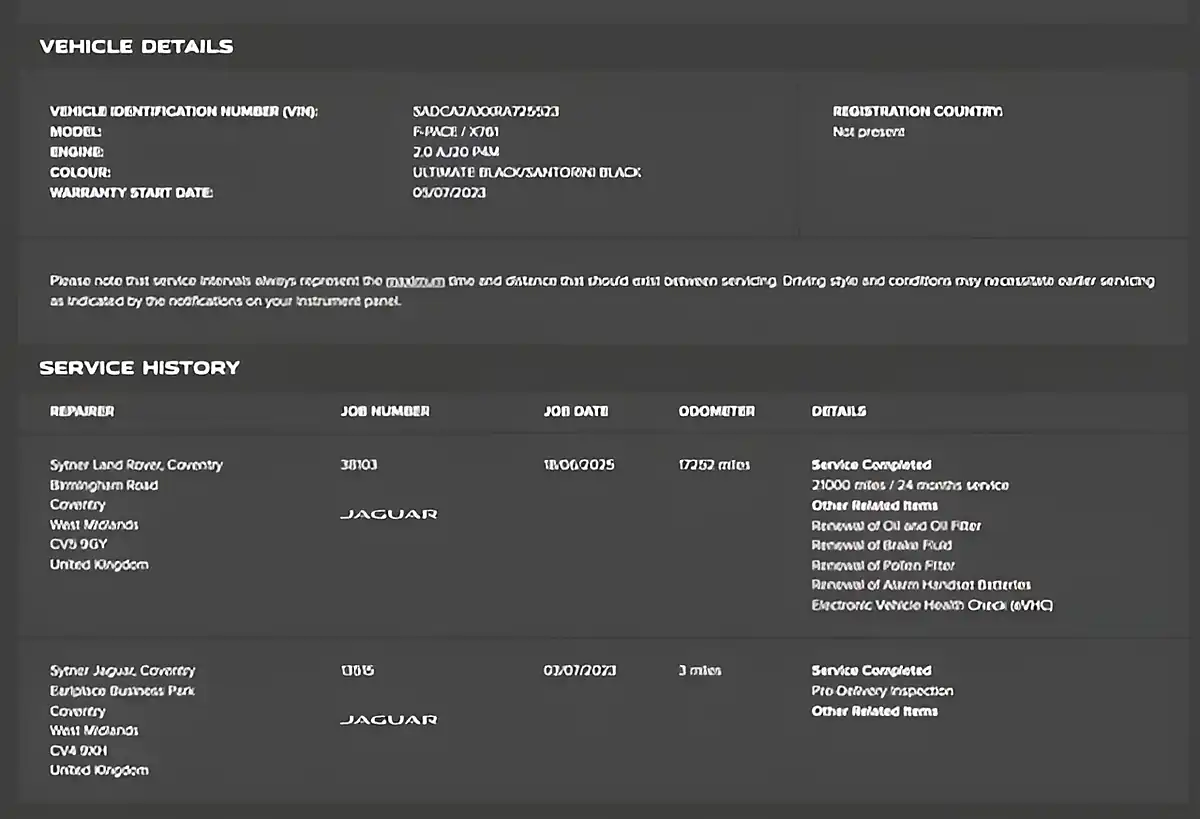Select the job date 03/07/2023 in second row
This screenshot has width=1200, height=819.
580,671
